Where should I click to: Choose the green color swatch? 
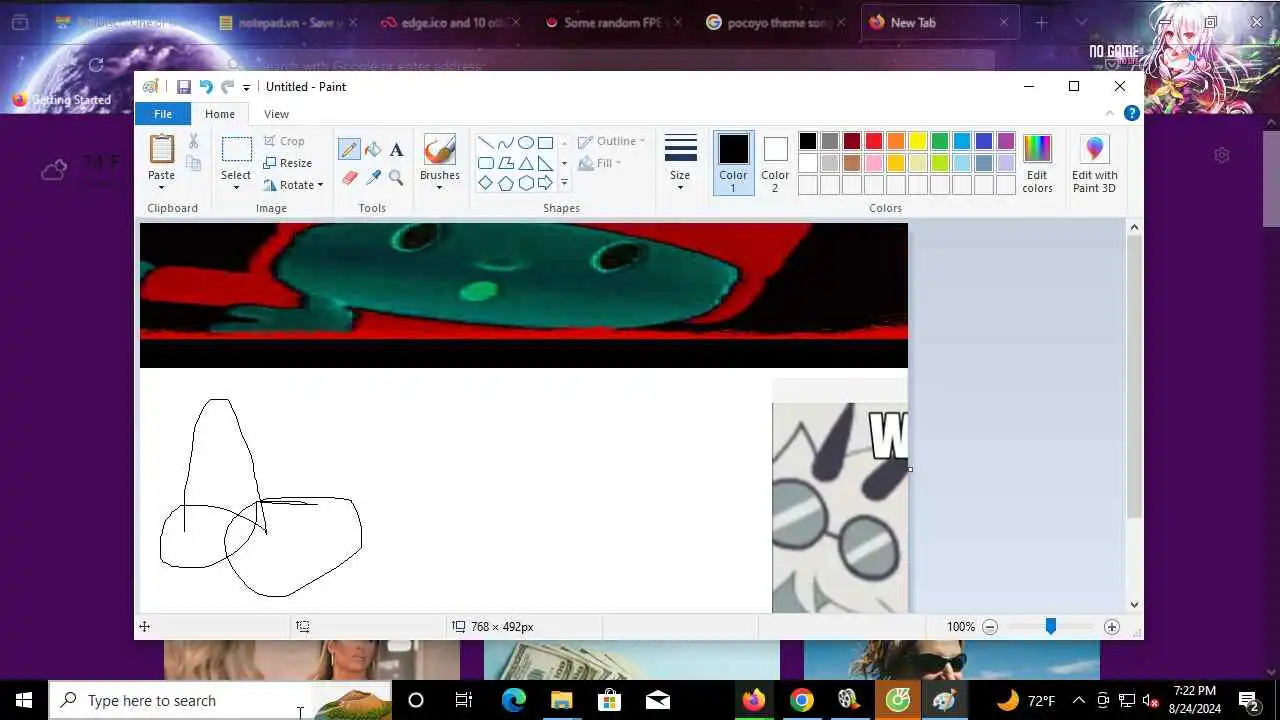click(940, 141)
